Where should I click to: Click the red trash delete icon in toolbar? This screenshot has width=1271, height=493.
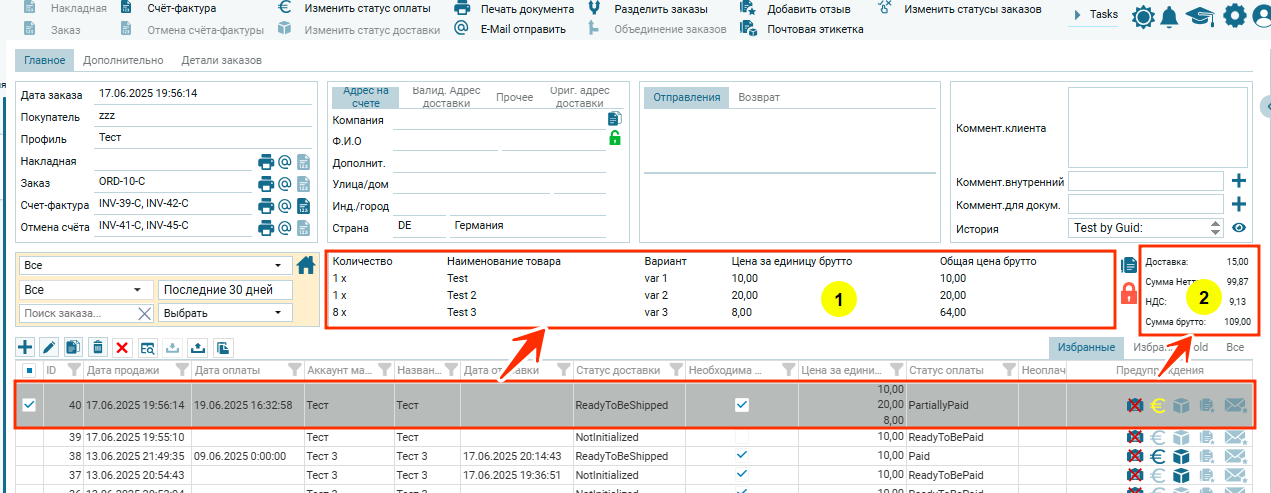[x=98, y=347]
